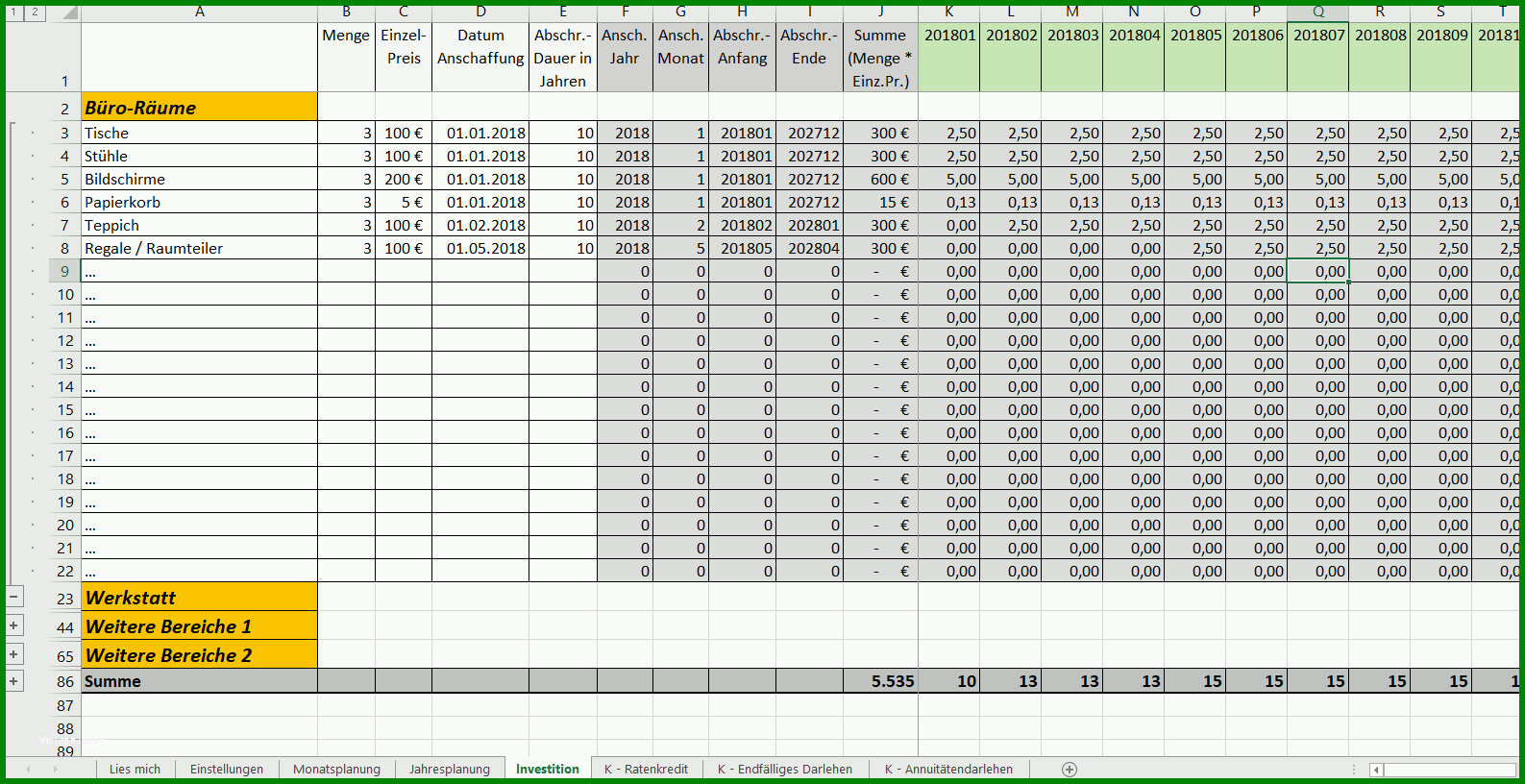Image resolution: width=1525 pixels, height=784 pixels.
Task: Open K - Endfälliges Darlehen sheet tab
Action: tap(785, 770)
